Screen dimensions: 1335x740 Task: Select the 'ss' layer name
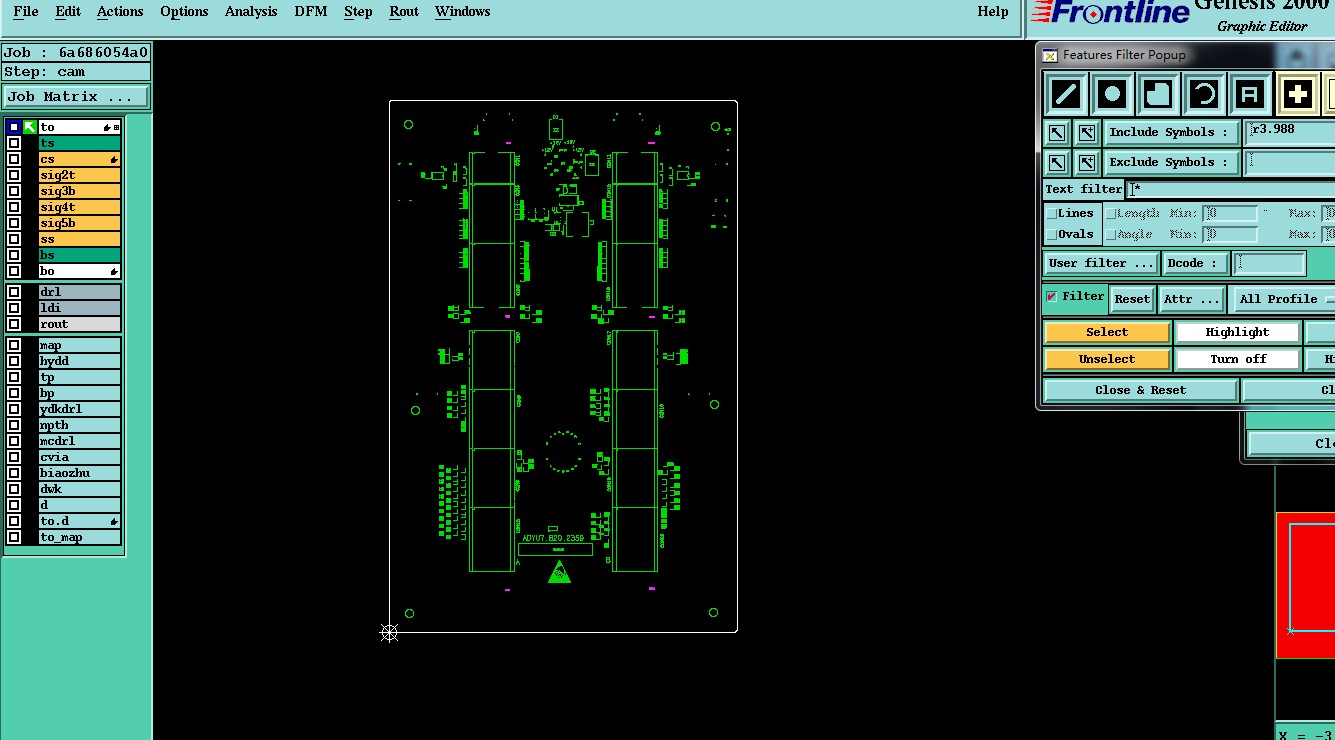click(x=79, y=239)
